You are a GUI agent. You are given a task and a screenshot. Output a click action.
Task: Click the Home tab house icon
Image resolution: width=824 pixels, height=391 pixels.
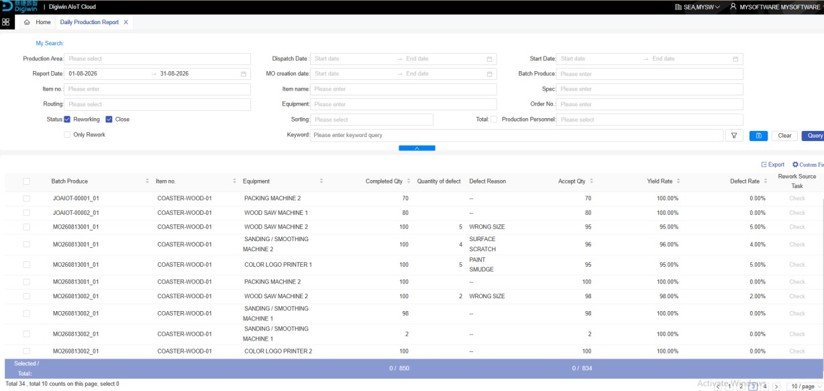27,22
